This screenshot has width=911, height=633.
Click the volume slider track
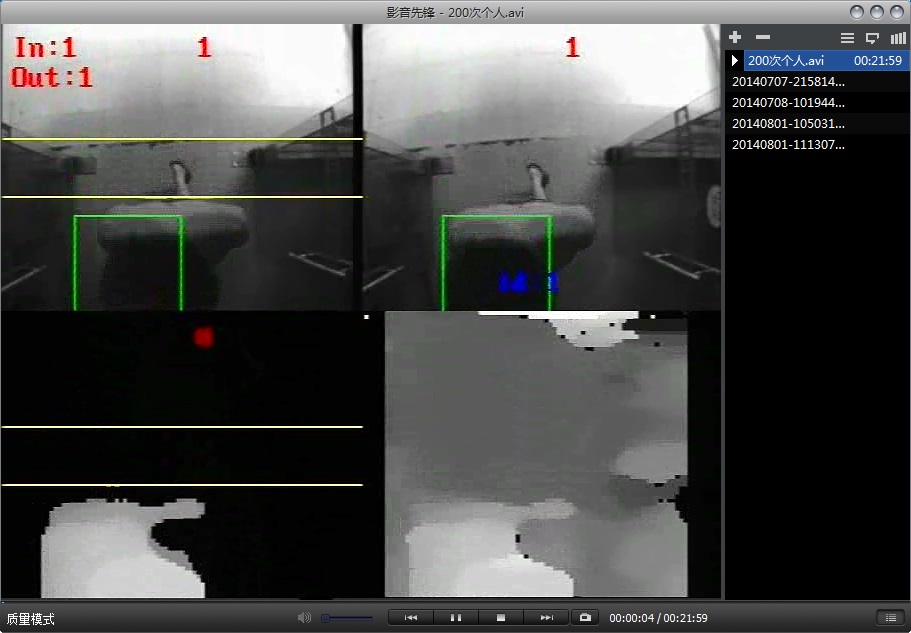[x=347, y=618]
